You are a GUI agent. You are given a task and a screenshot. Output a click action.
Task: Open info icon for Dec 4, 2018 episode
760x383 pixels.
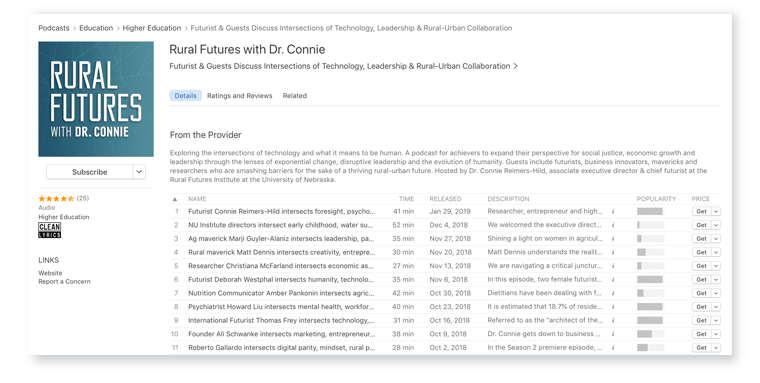(x=613, y=225)
